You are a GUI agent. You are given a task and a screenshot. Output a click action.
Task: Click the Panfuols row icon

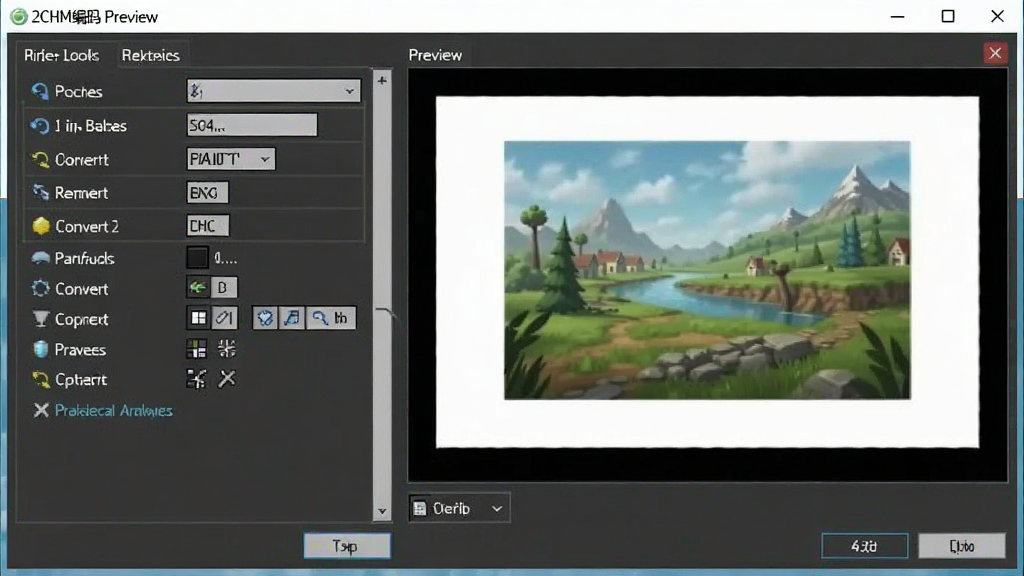(40, 258)
